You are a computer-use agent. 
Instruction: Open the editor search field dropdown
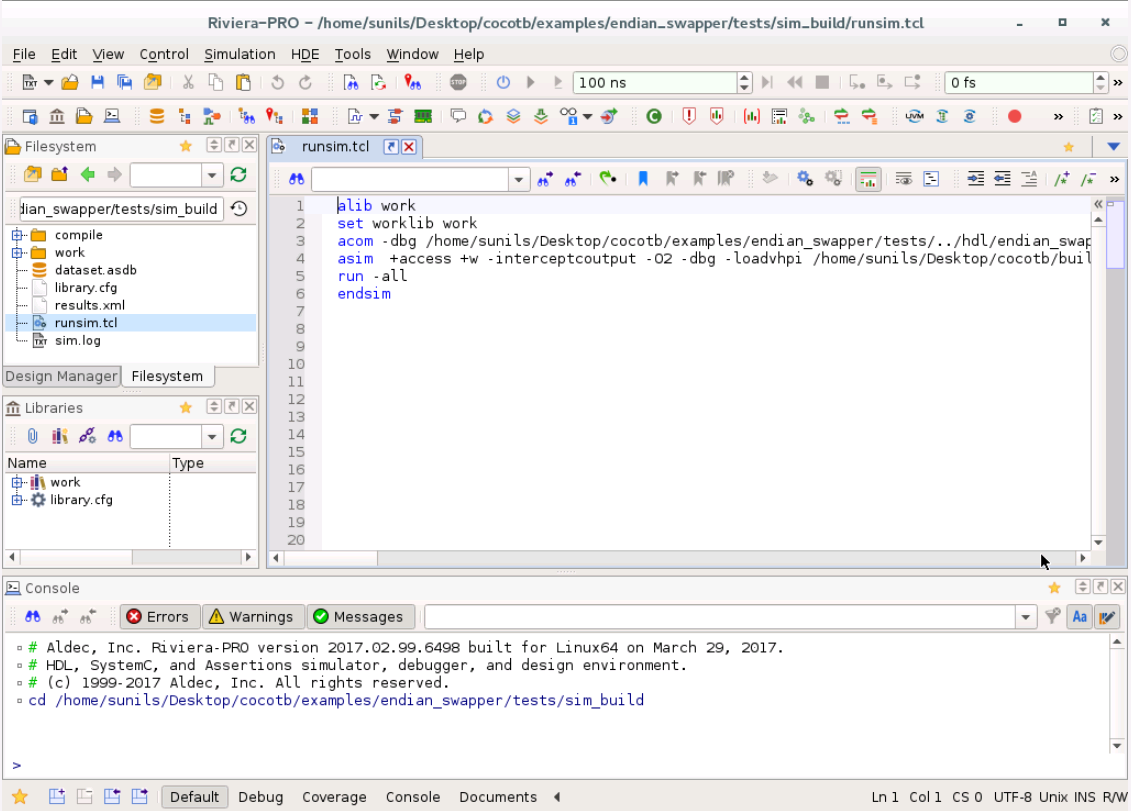519,179
